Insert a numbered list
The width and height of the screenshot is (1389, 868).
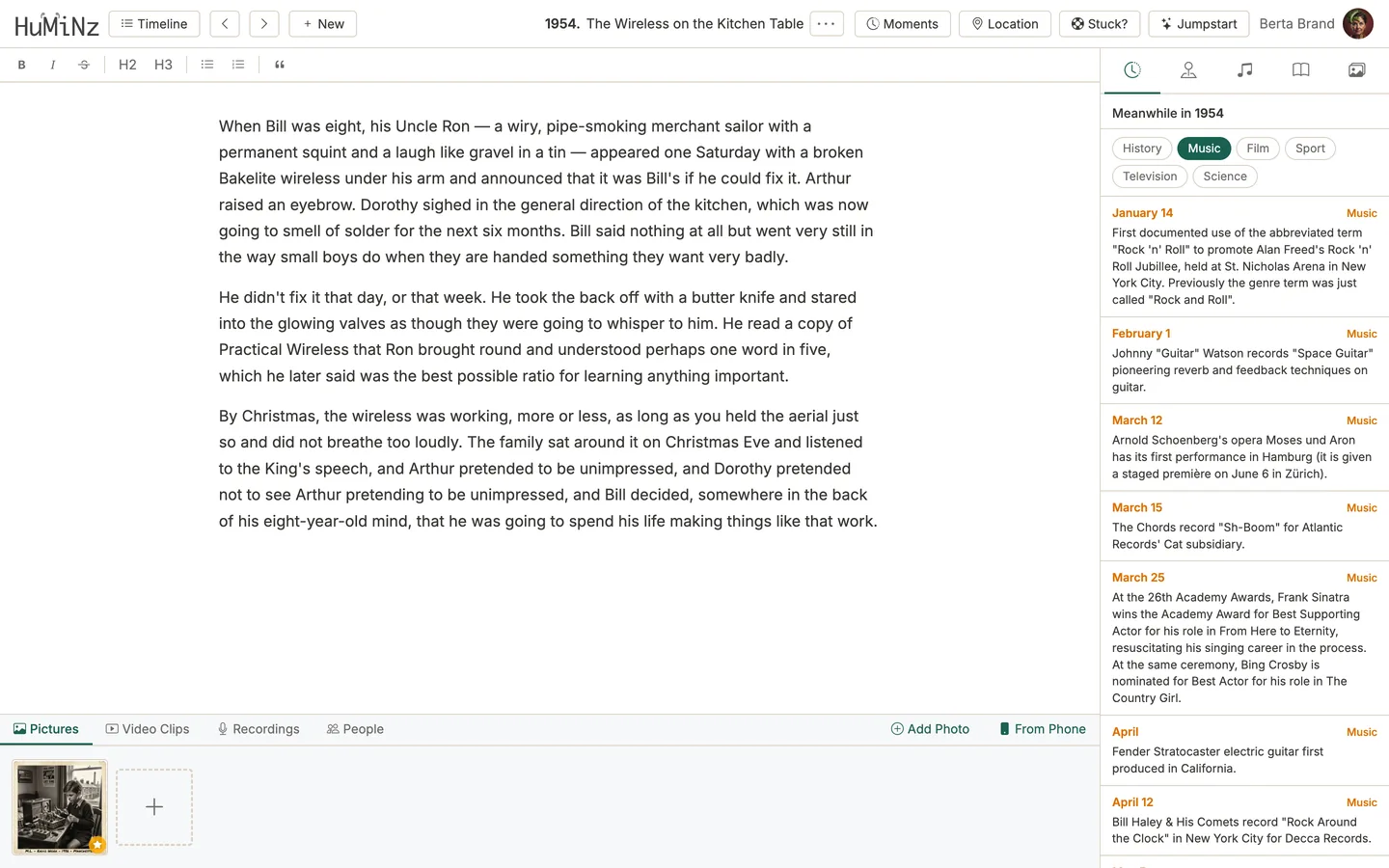pos(238,65)
